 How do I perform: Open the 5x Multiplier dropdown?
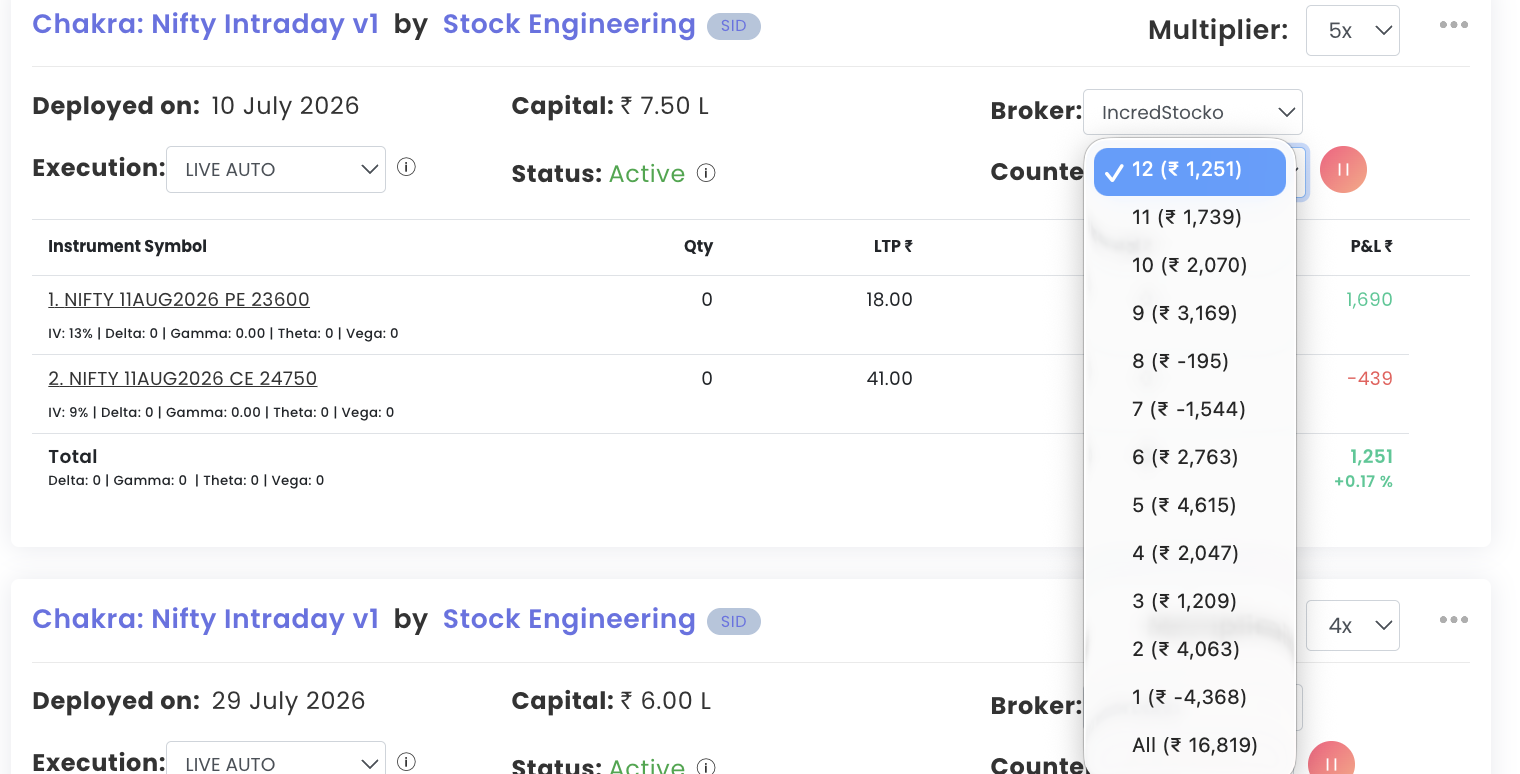click(x=1353, y=31)
